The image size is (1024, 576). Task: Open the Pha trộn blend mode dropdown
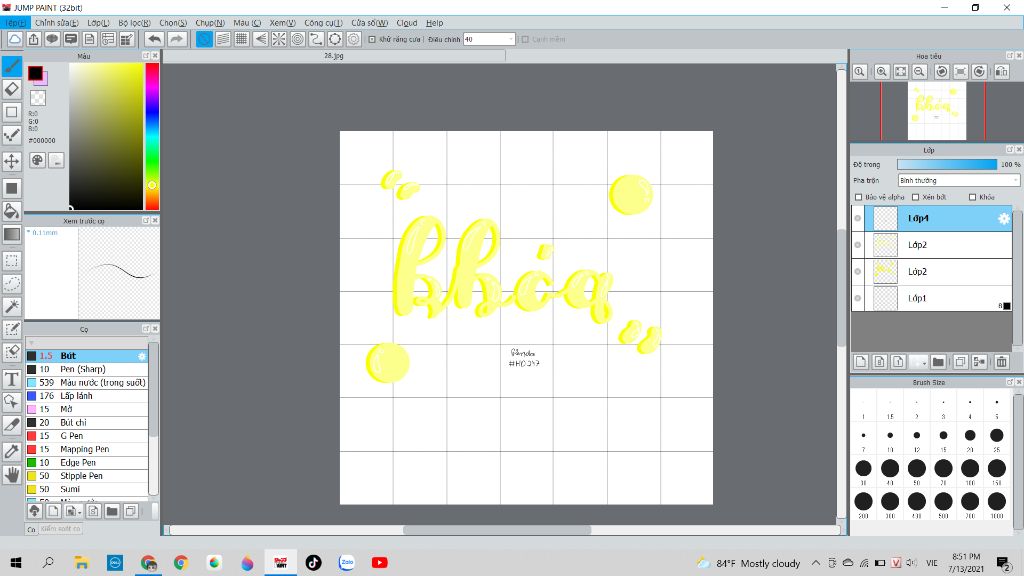[x=959, y=180]
